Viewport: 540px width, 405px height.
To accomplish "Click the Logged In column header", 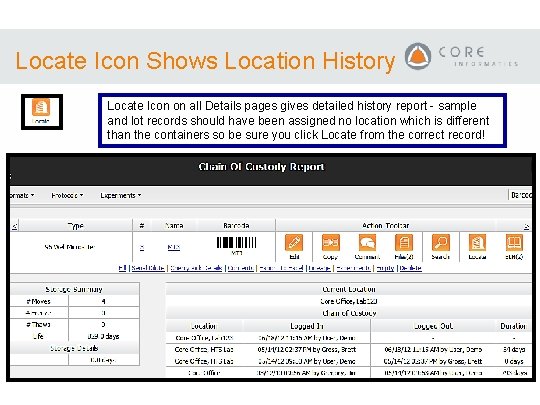I will pyautogui.click(x=307, y=326).
